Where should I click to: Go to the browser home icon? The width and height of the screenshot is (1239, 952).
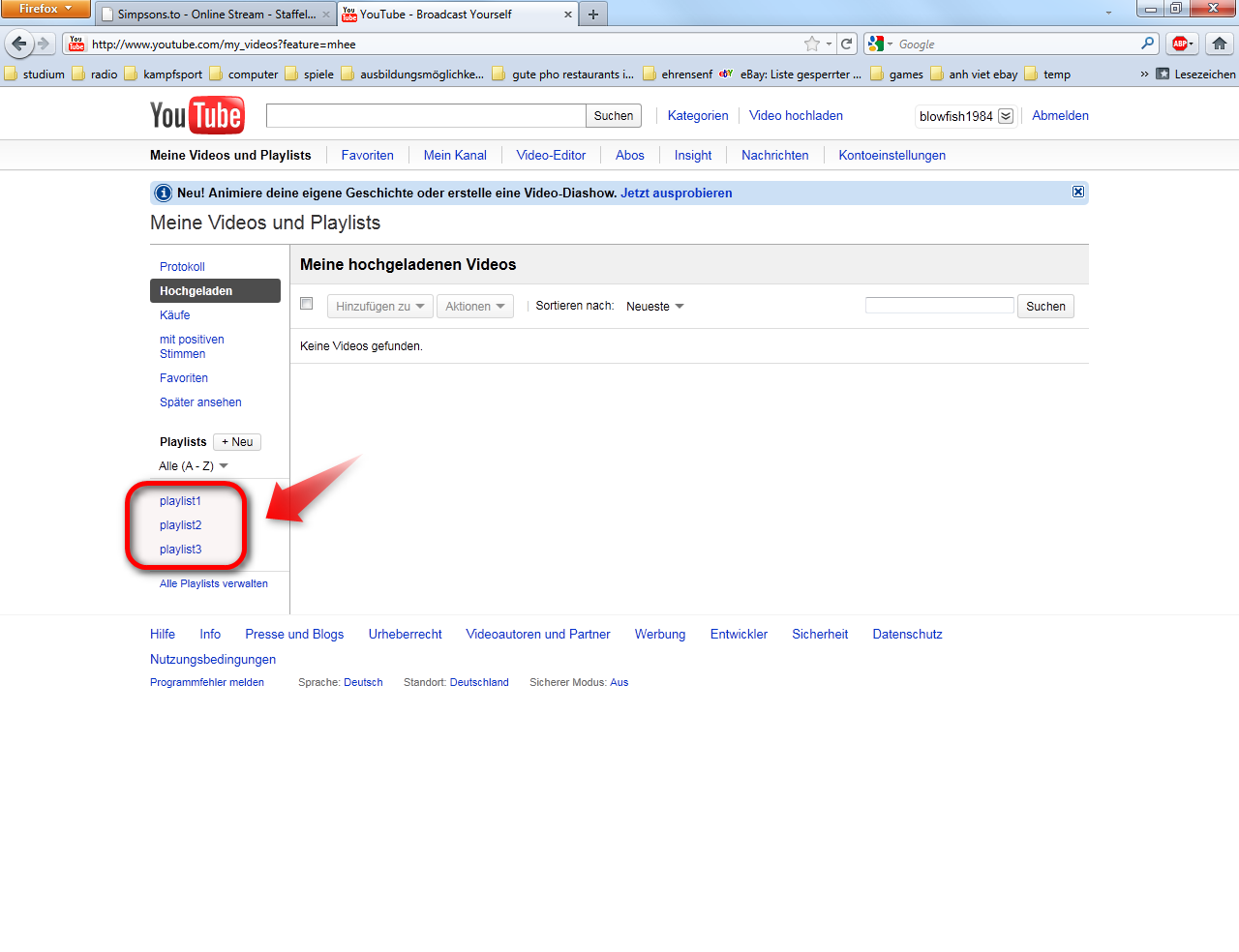pyautogui.click(x=1220, y=44)
